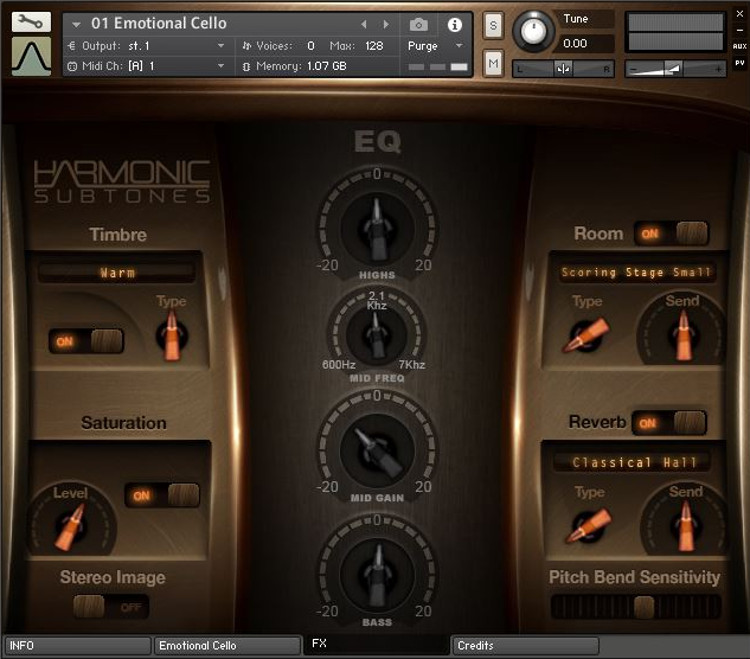The width and height of the screenshot is (750, 659).
Task: Select the Warm timbre display
Action: click(117, 273)
